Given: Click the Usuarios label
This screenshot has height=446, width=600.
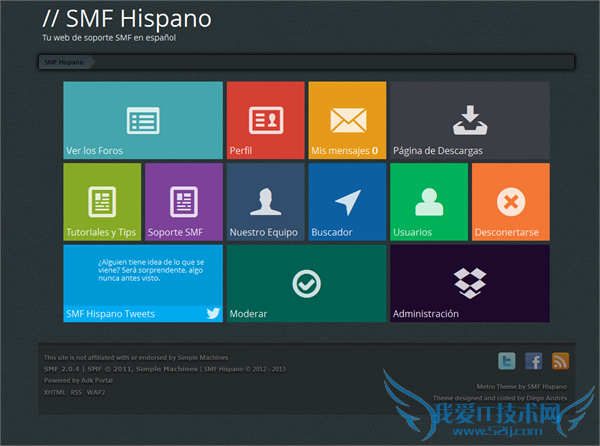Looking at the screenshot, I should point(412,232).
